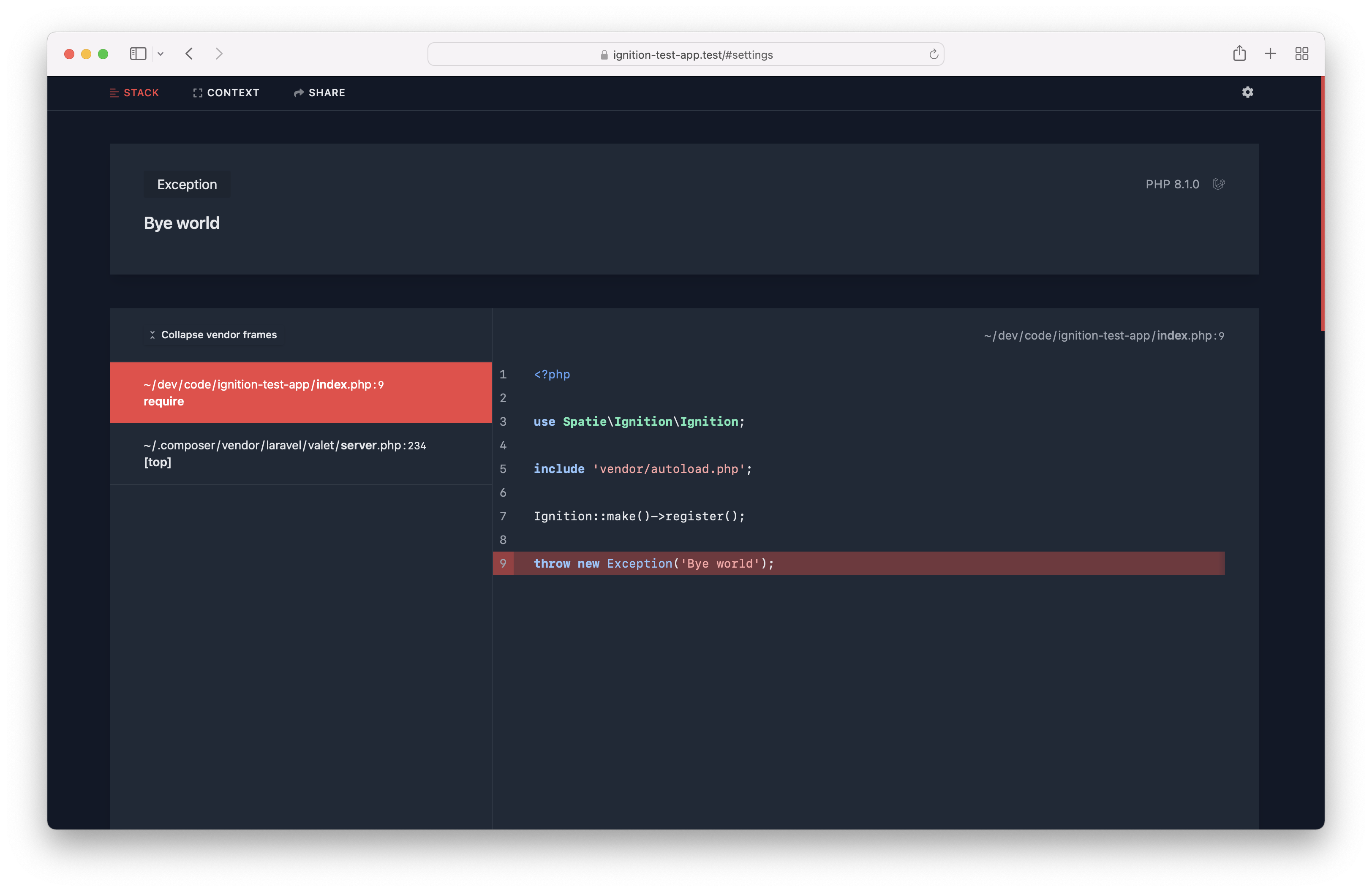The width and height of the screenshot is (1372, 892).
Task: Collapse vendor frames
Action: pyautogui.click(x=213, y=335)
